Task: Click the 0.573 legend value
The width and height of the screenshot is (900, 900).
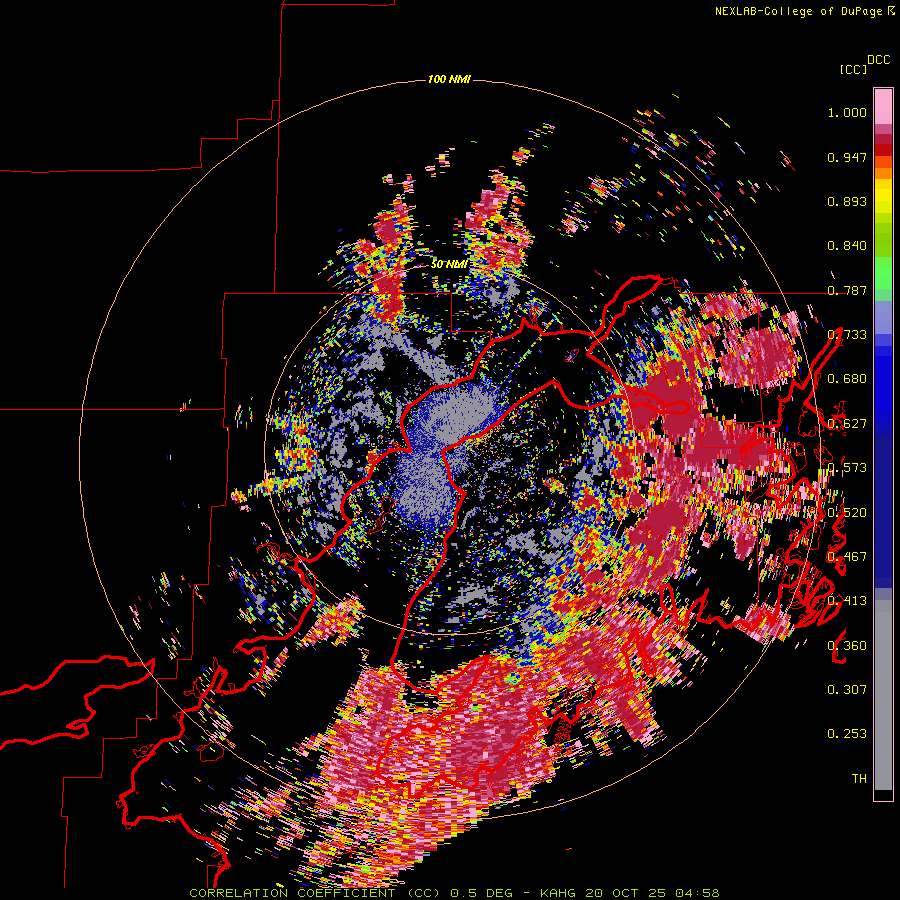Action: pyautogui.click(x=847, y=468)
